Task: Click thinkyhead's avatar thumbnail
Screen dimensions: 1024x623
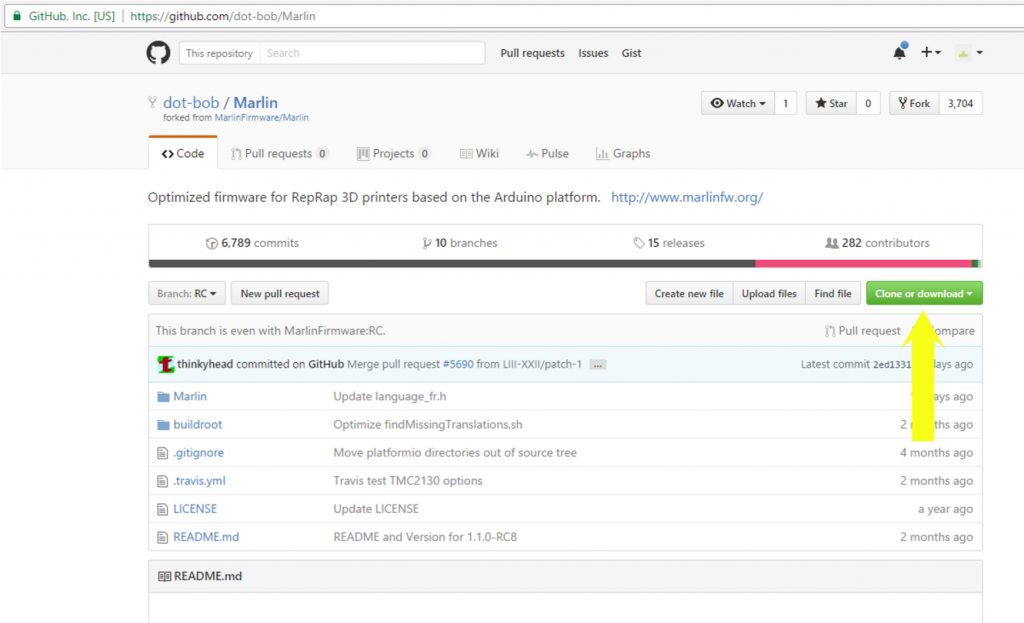Action: click(x=166, y=364)
